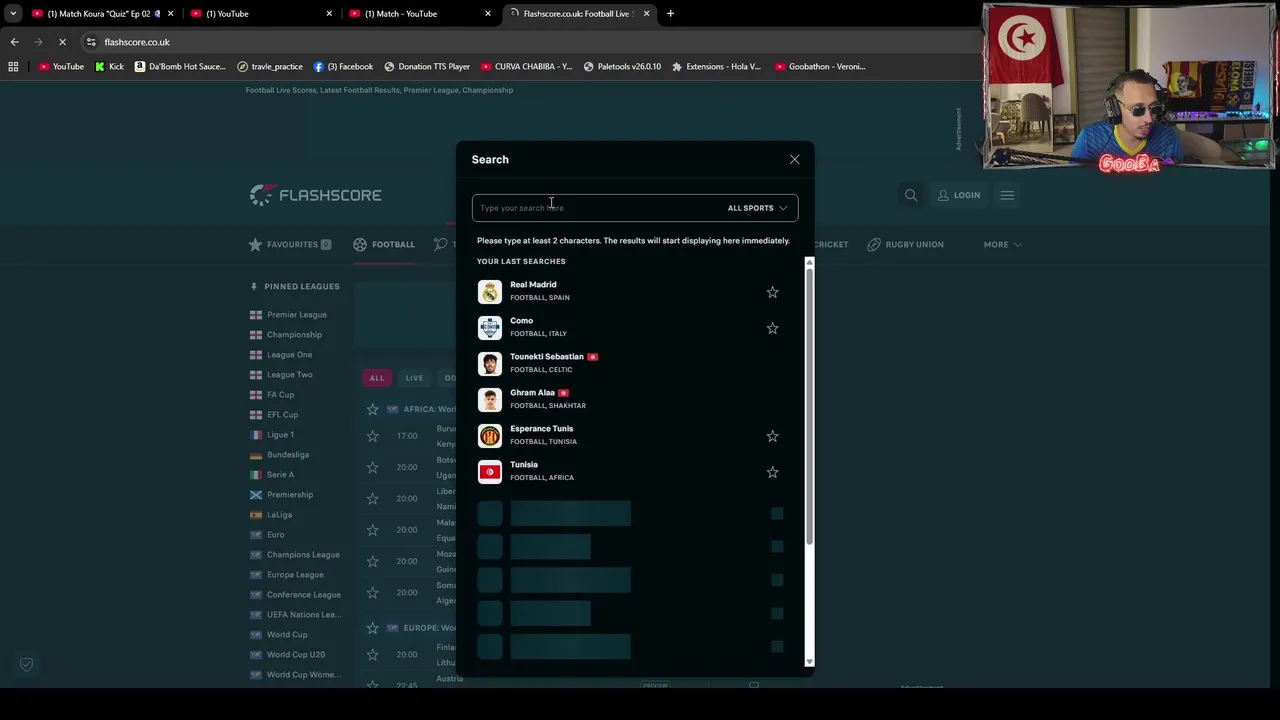Click Ghram Alaa player photo
The width and height of the screenshot is (1280, 720).
point(489,399)
